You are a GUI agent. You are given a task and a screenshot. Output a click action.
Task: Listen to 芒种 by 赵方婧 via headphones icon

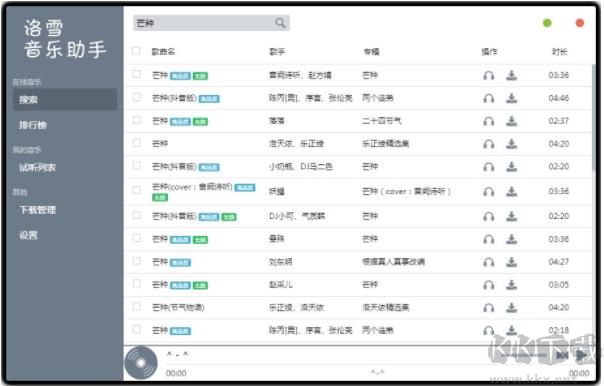pos(488,75)
